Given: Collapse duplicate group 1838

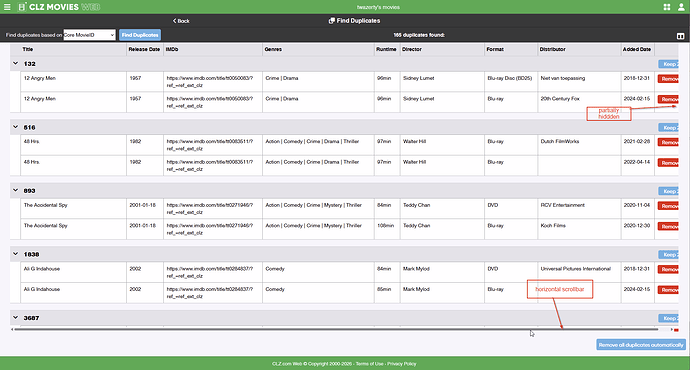Looking at the screenshot, I should [15, 254].
